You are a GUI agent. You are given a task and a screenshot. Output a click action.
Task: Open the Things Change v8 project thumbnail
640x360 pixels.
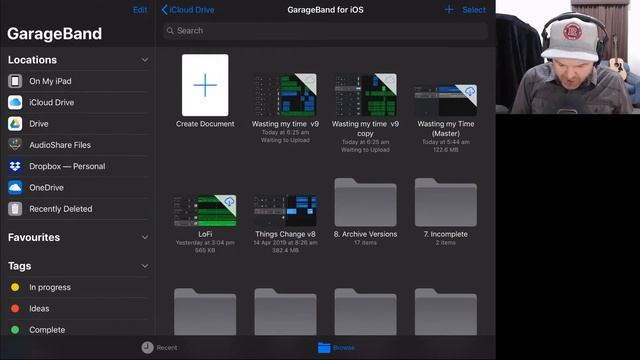(x=285, y=210)
